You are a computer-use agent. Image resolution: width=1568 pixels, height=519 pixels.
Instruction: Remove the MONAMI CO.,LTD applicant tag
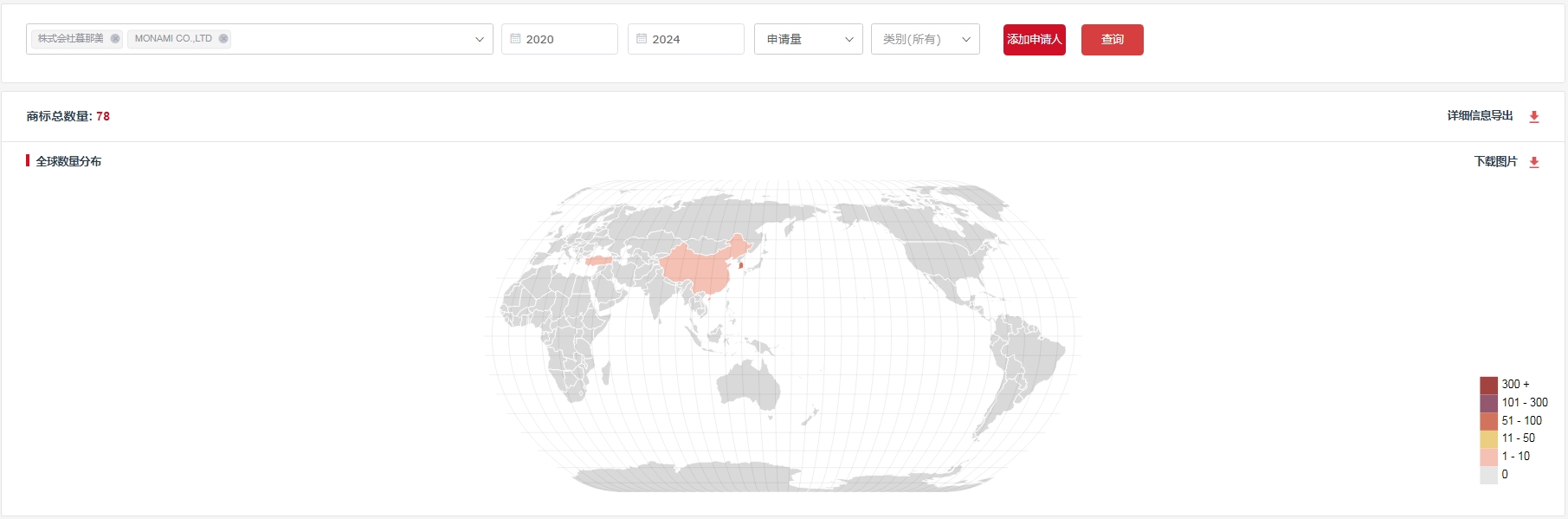(223, 39)
